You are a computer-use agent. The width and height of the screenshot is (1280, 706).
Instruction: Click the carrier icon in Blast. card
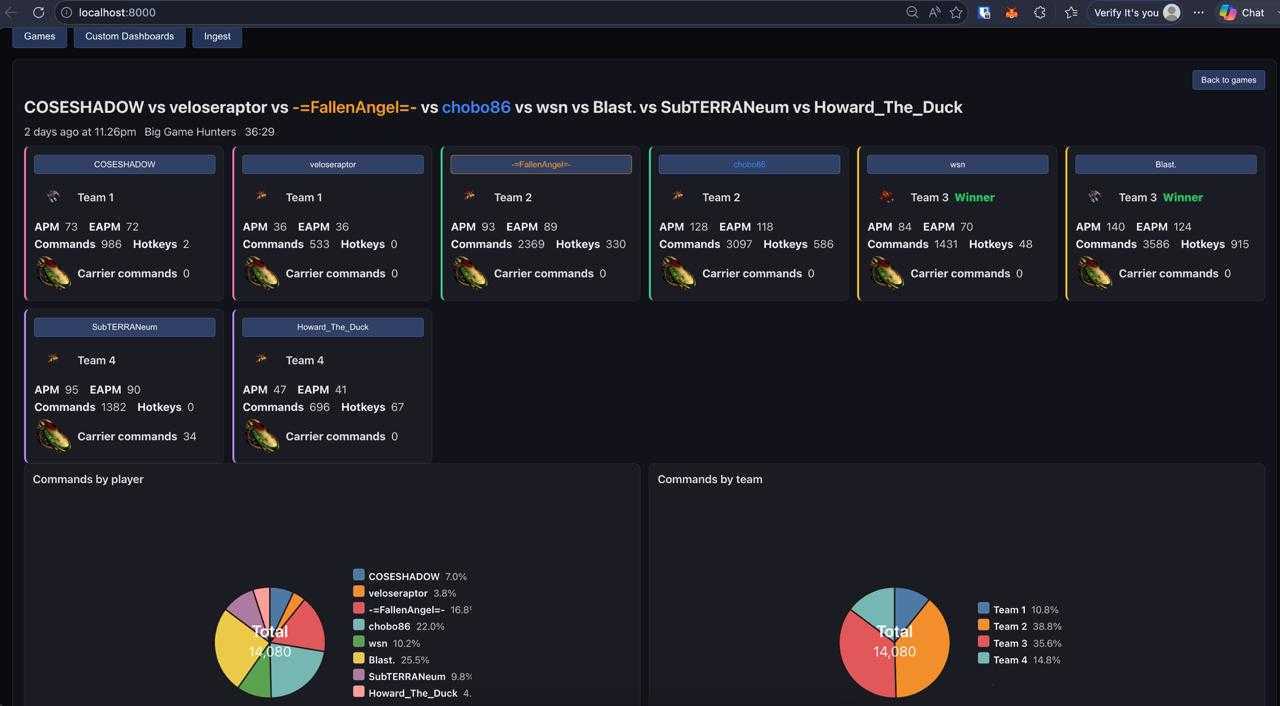[x=1094, y=273]
